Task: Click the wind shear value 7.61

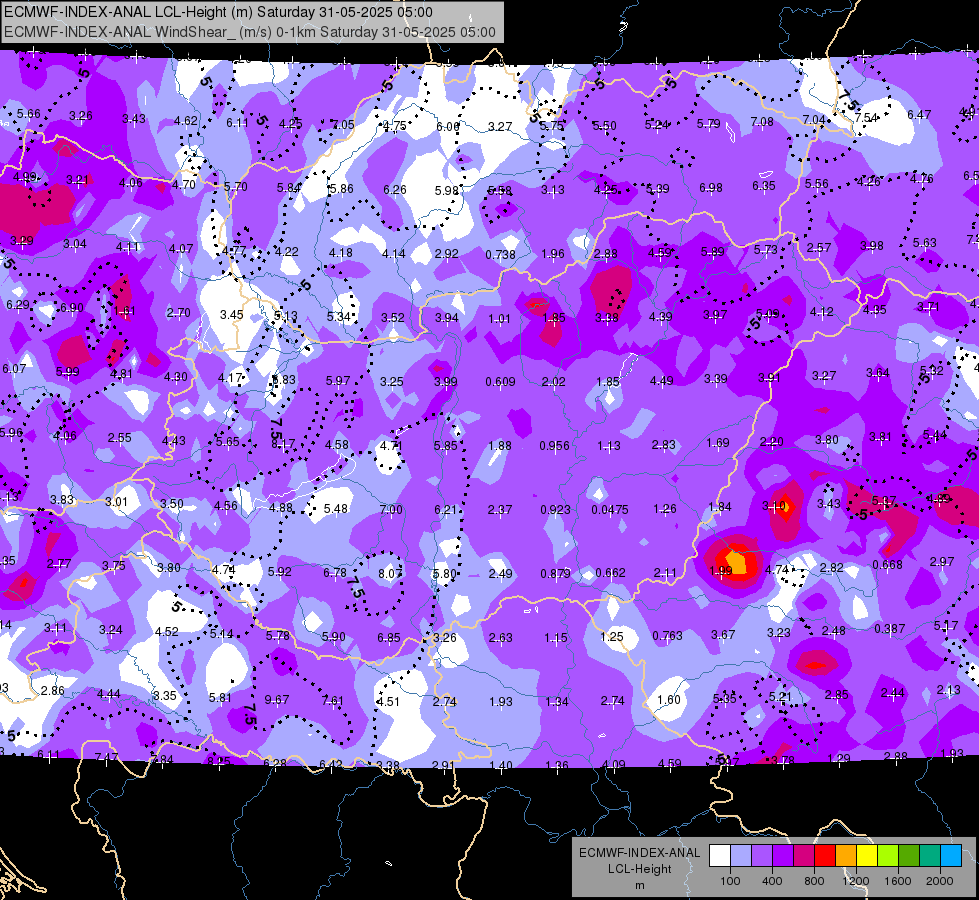Action: coord(332,701)
